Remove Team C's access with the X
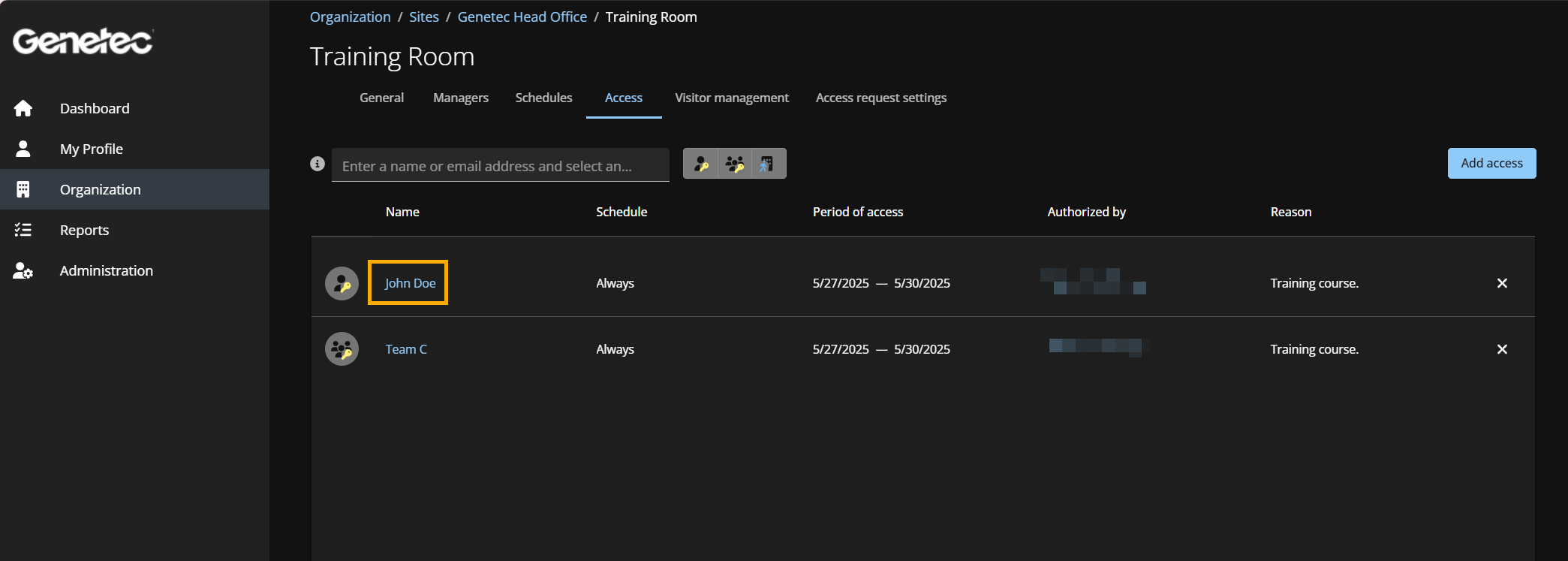 (1502, 349)
